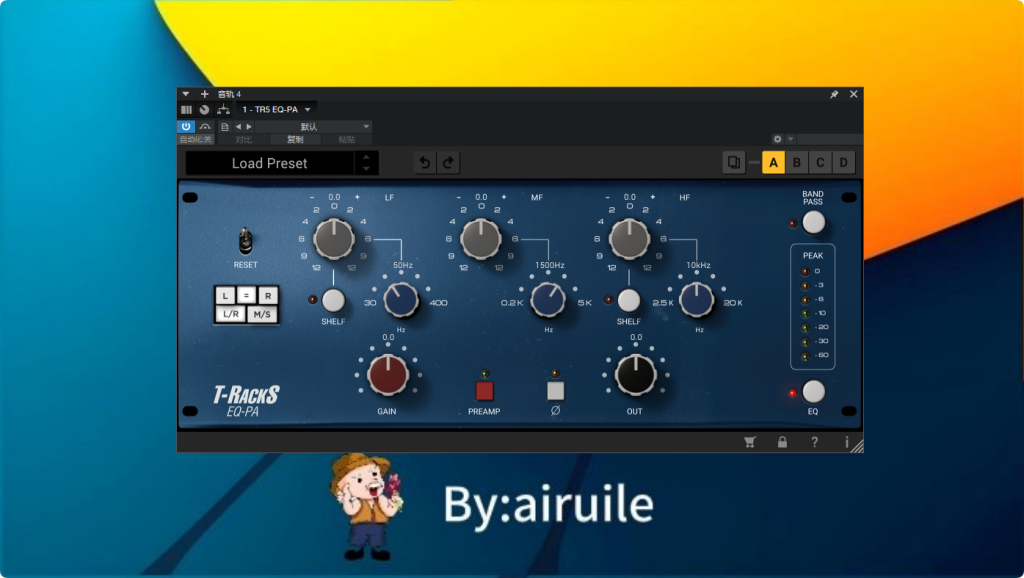The width and height of the screenshot is (1024, 578).
Task: Open help with the question mark icon
Action: (x=814, y=442)
